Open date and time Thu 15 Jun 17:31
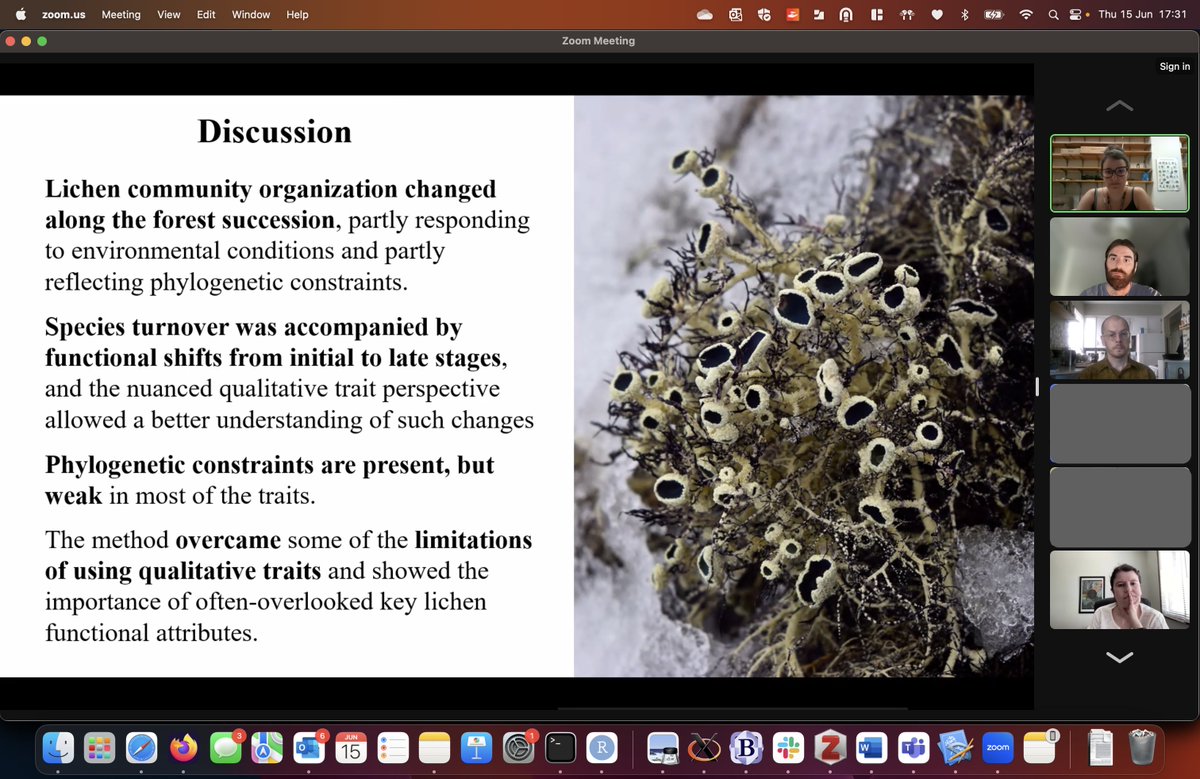The width and height of the screenshot is (1200, 779). [x=1142, y=15]
